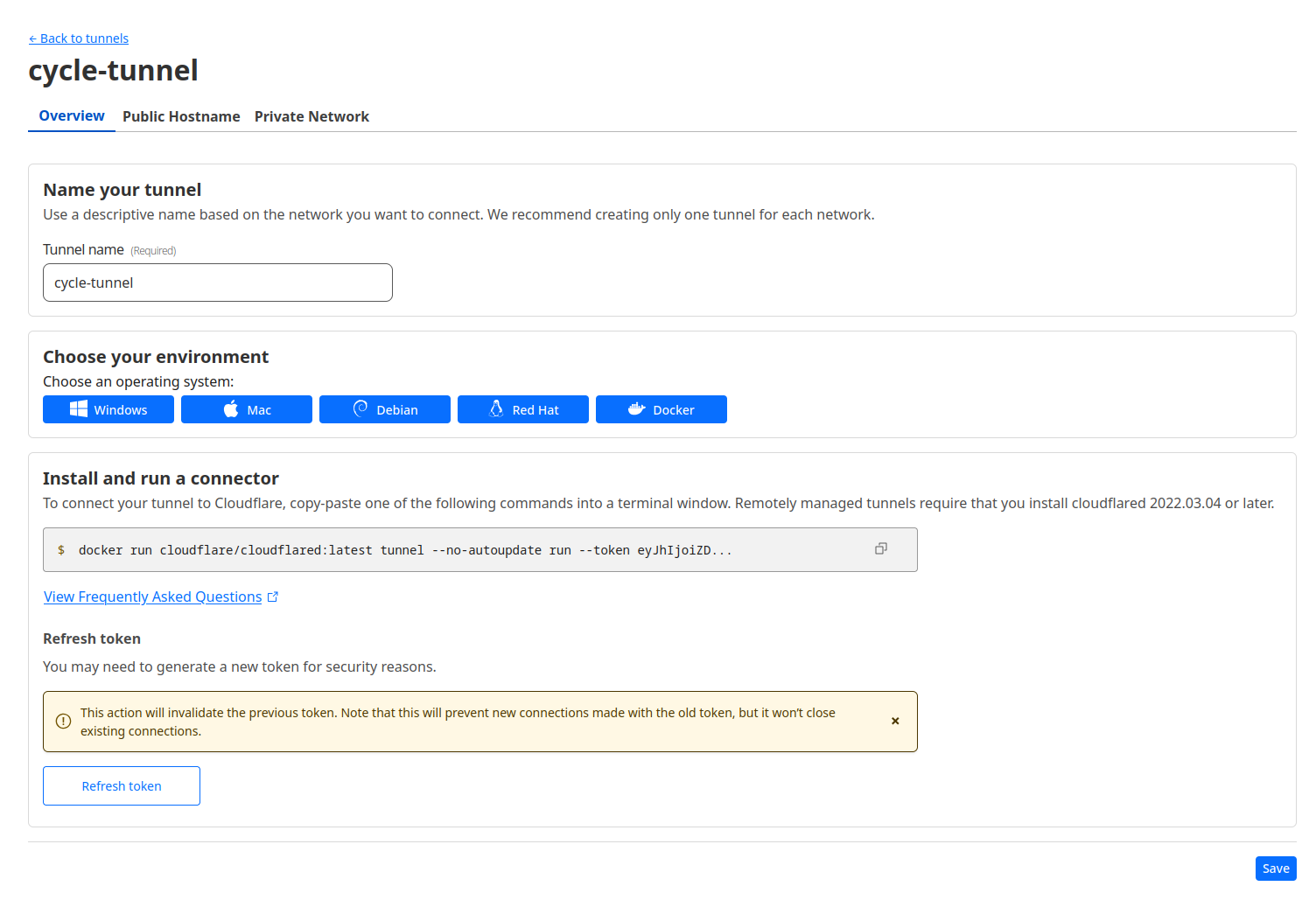Click the Install and run a connector heading
Screen dimensions: 1316x900
pyautogui.click(x=161, y=478)
